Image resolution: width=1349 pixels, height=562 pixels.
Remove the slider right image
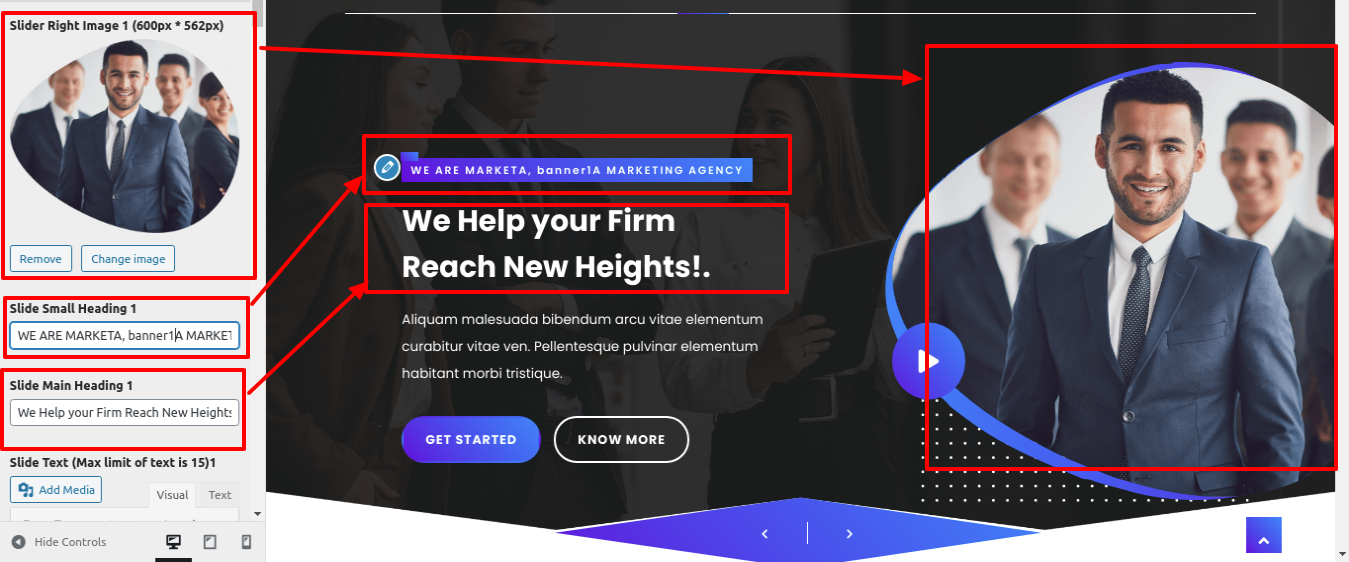coord(40,259)
